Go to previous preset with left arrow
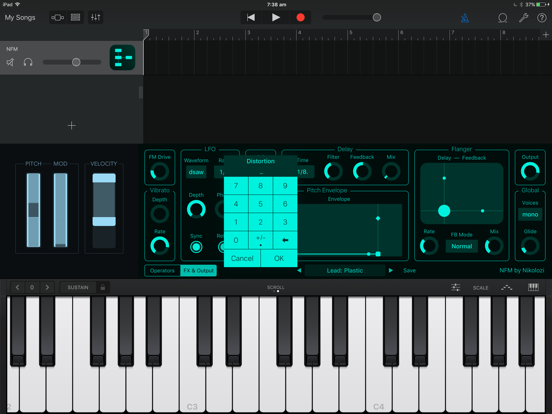552x414 pixels. (x=299, y=270)
